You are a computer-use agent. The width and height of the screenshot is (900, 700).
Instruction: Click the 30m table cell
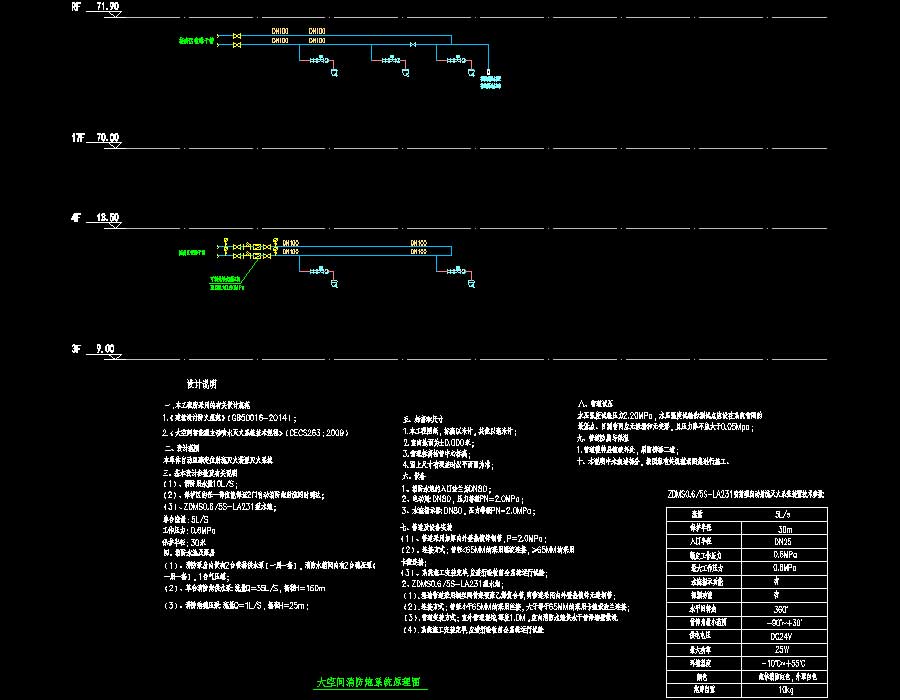784,528
